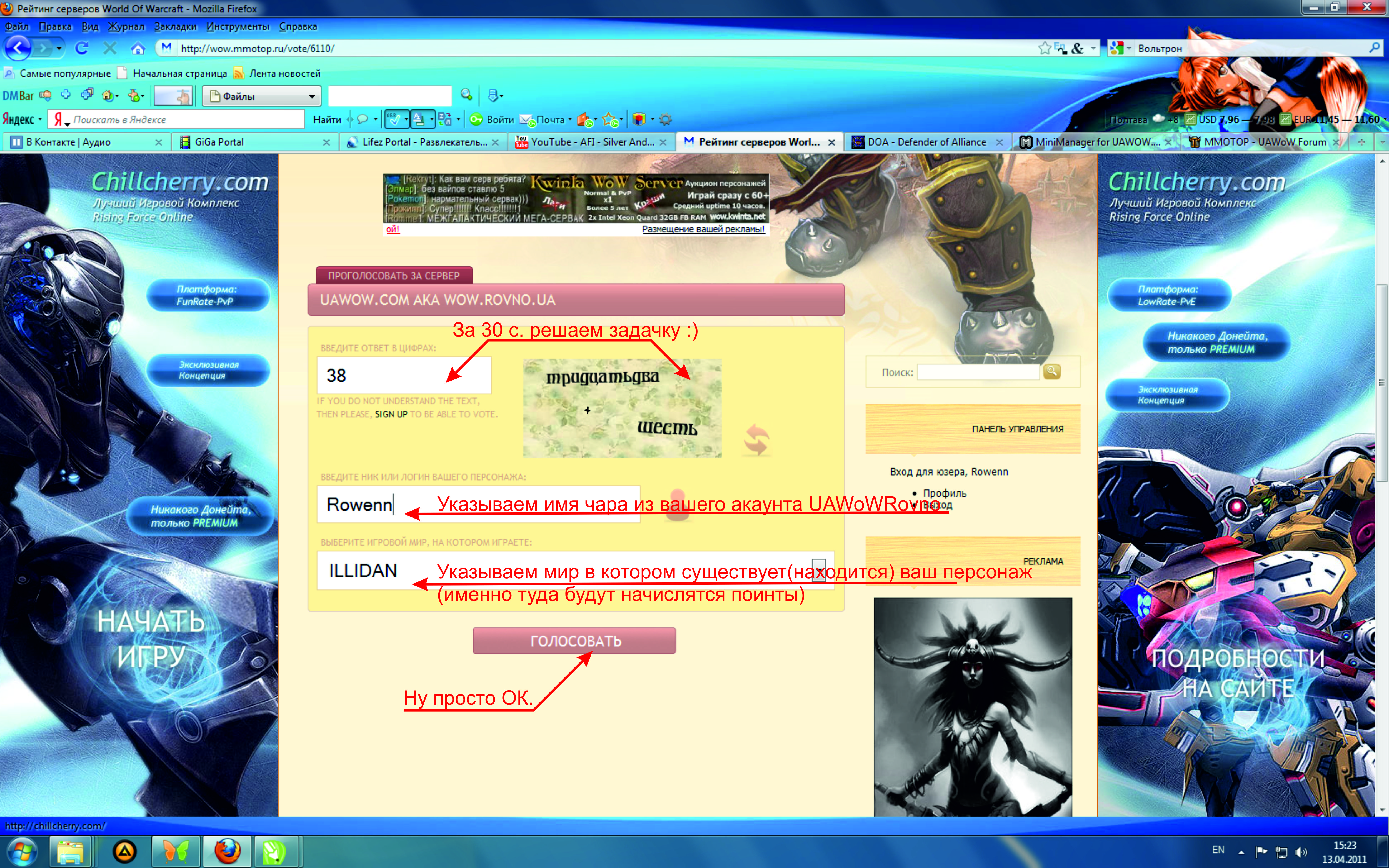
Task: Click the SIGN UP link
Action: [391, 414]
